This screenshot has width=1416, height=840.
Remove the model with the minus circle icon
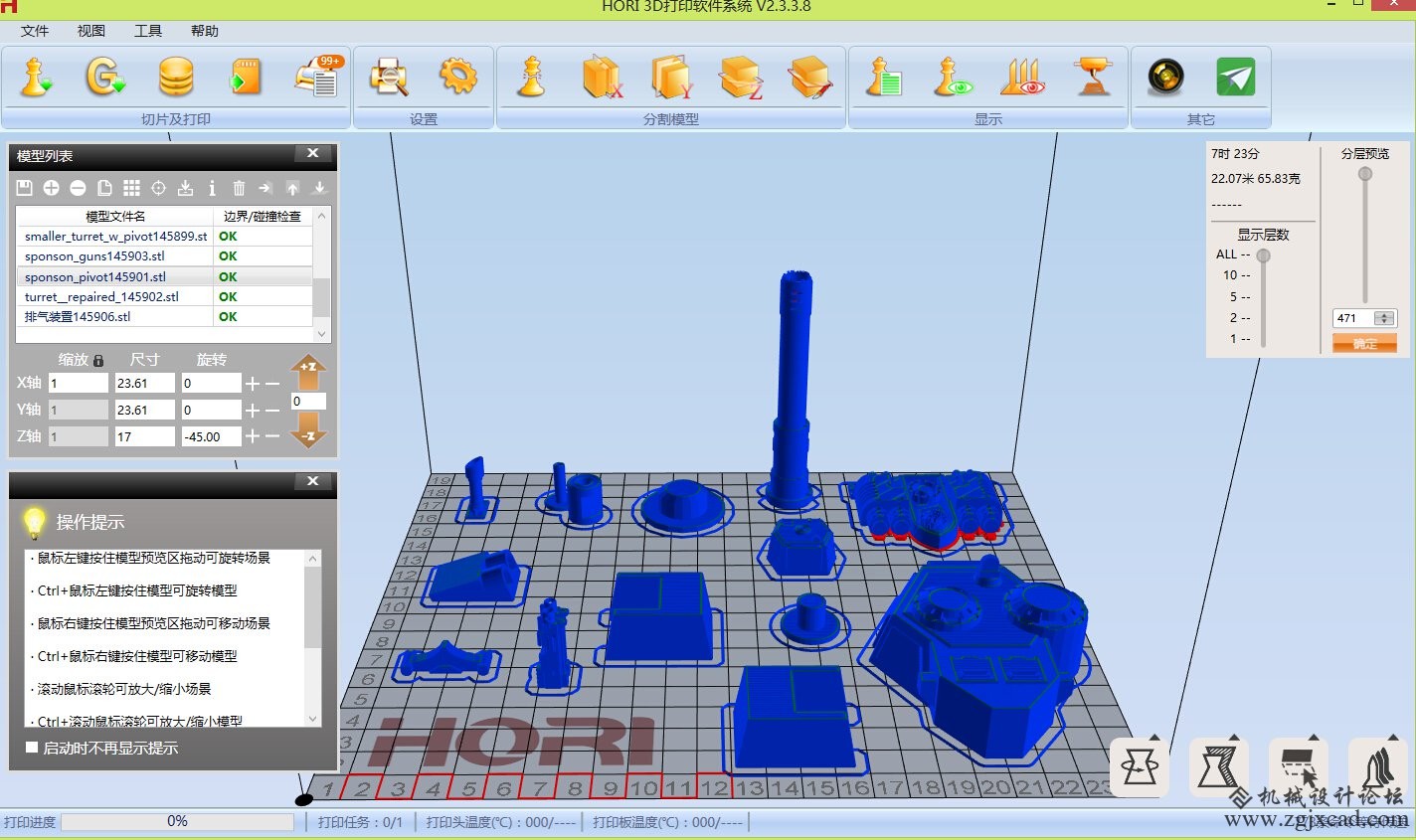tap(78, 188)
